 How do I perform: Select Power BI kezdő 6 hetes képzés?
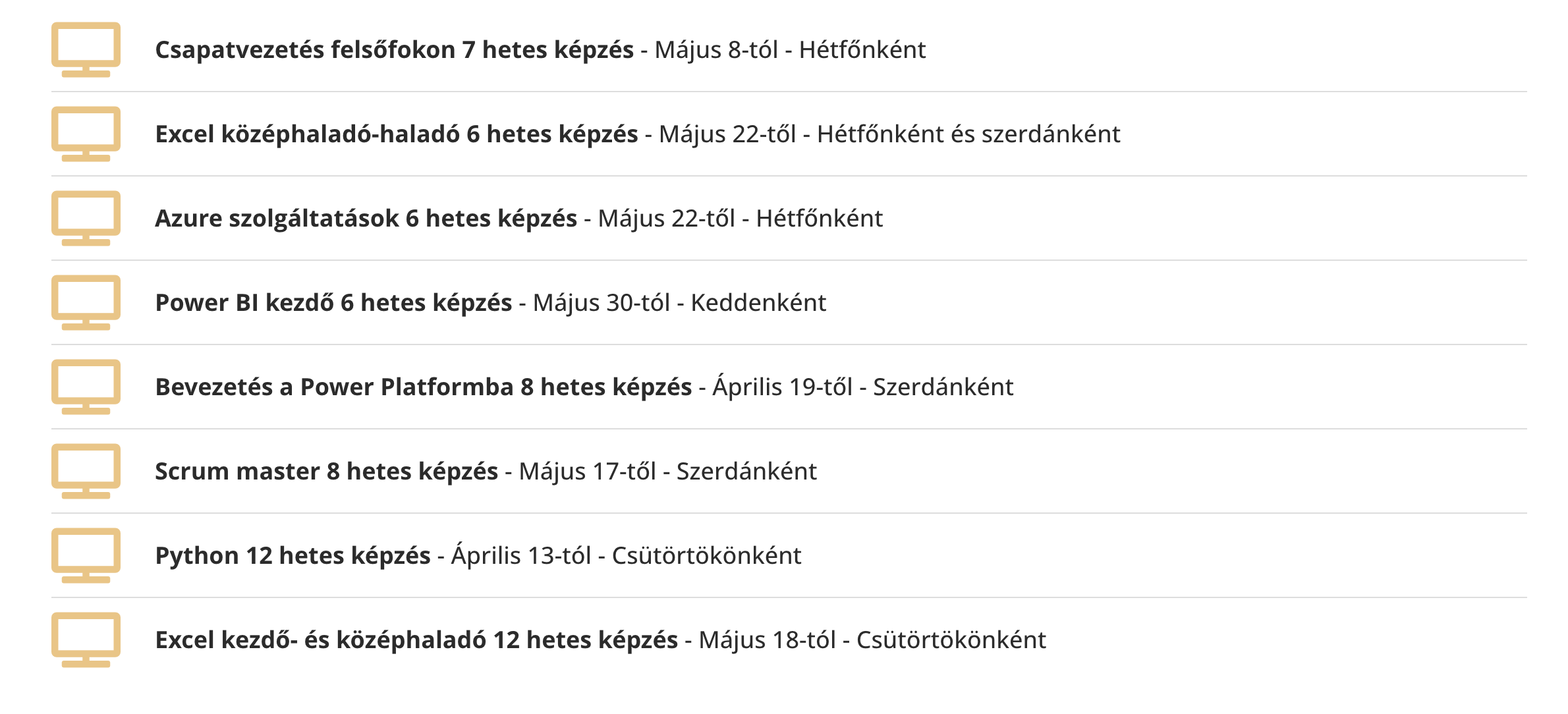[333, 303]
